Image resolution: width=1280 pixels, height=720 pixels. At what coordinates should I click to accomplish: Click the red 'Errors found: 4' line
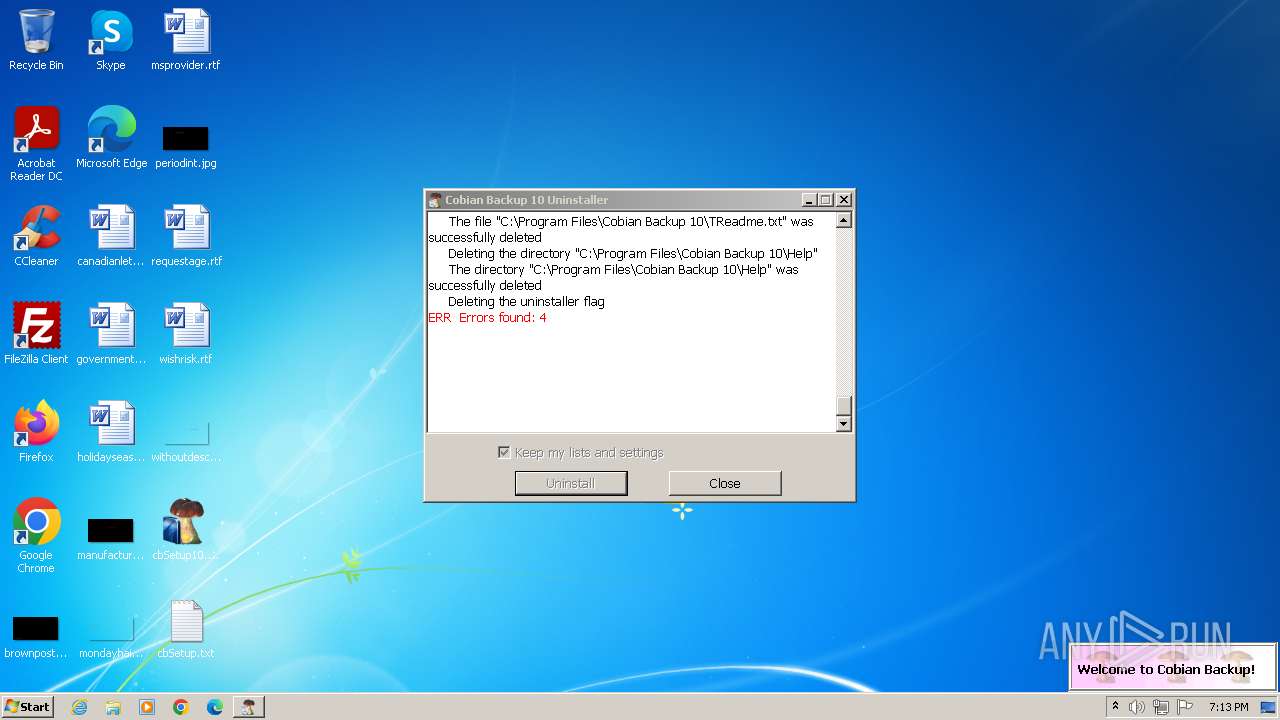[x=487, y=318]
